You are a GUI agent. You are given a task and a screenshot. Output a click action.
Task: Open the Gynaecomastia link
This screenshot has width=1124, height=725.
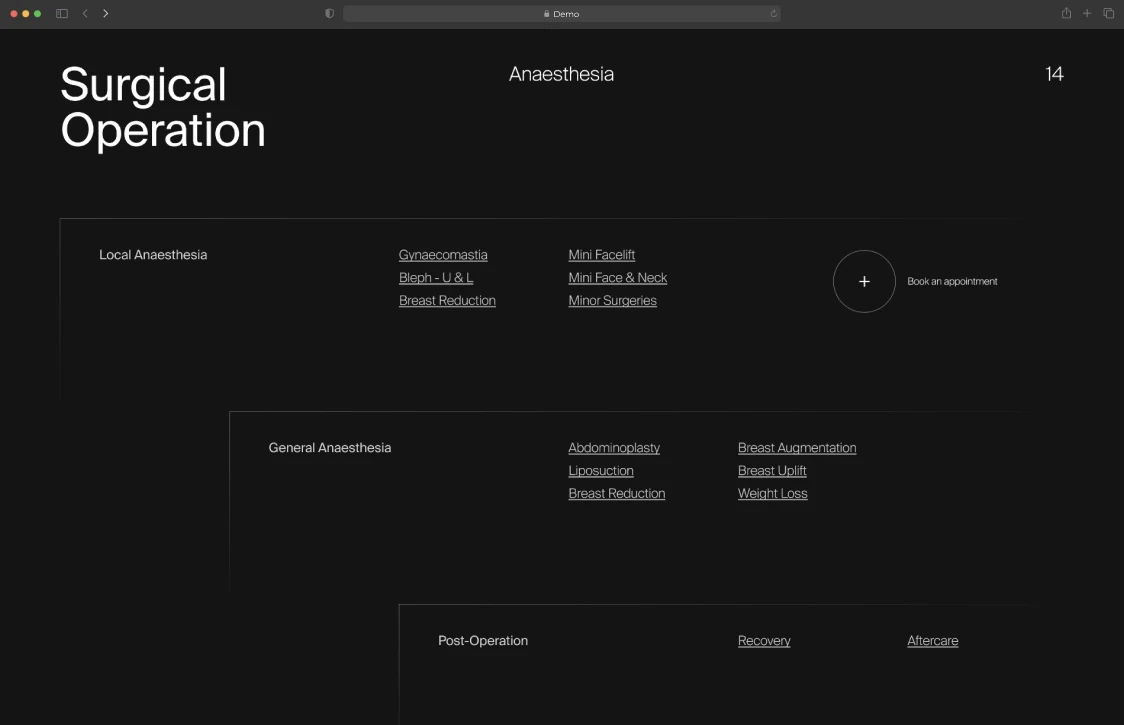pyautogui.click(x=443, y=255)
